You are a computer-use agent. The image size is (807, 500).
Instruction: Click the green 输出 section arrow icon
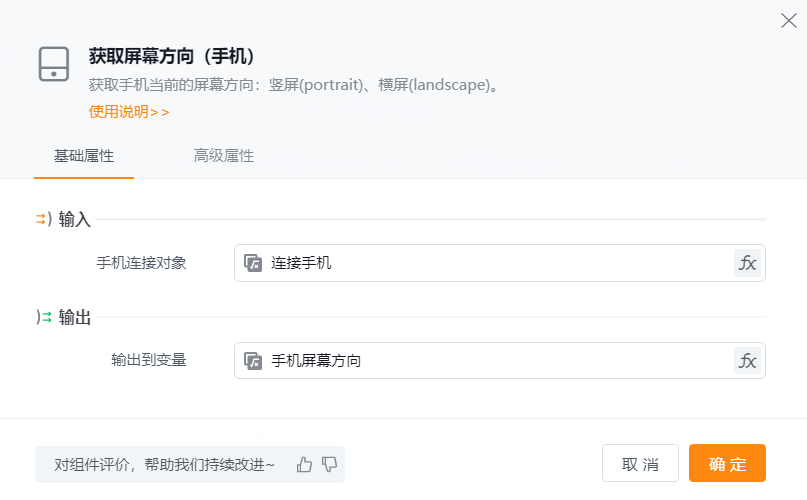pos(43,317)
